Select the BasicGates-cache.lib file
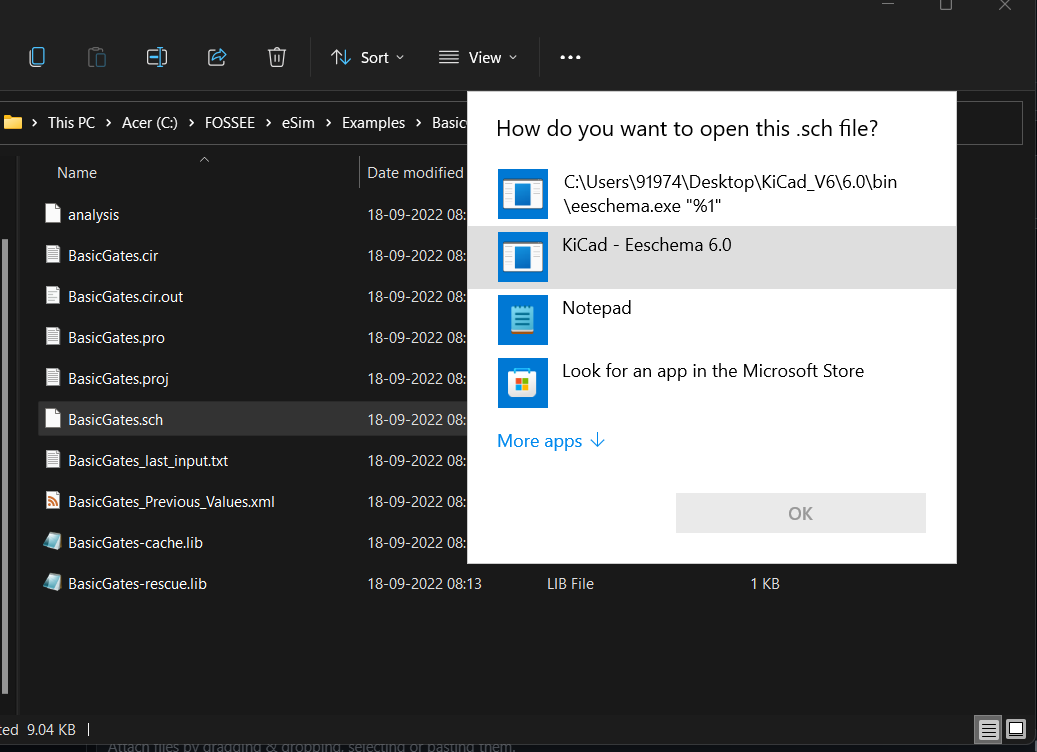This screenshot has width=1037, height=752. (x=135, y=543)
